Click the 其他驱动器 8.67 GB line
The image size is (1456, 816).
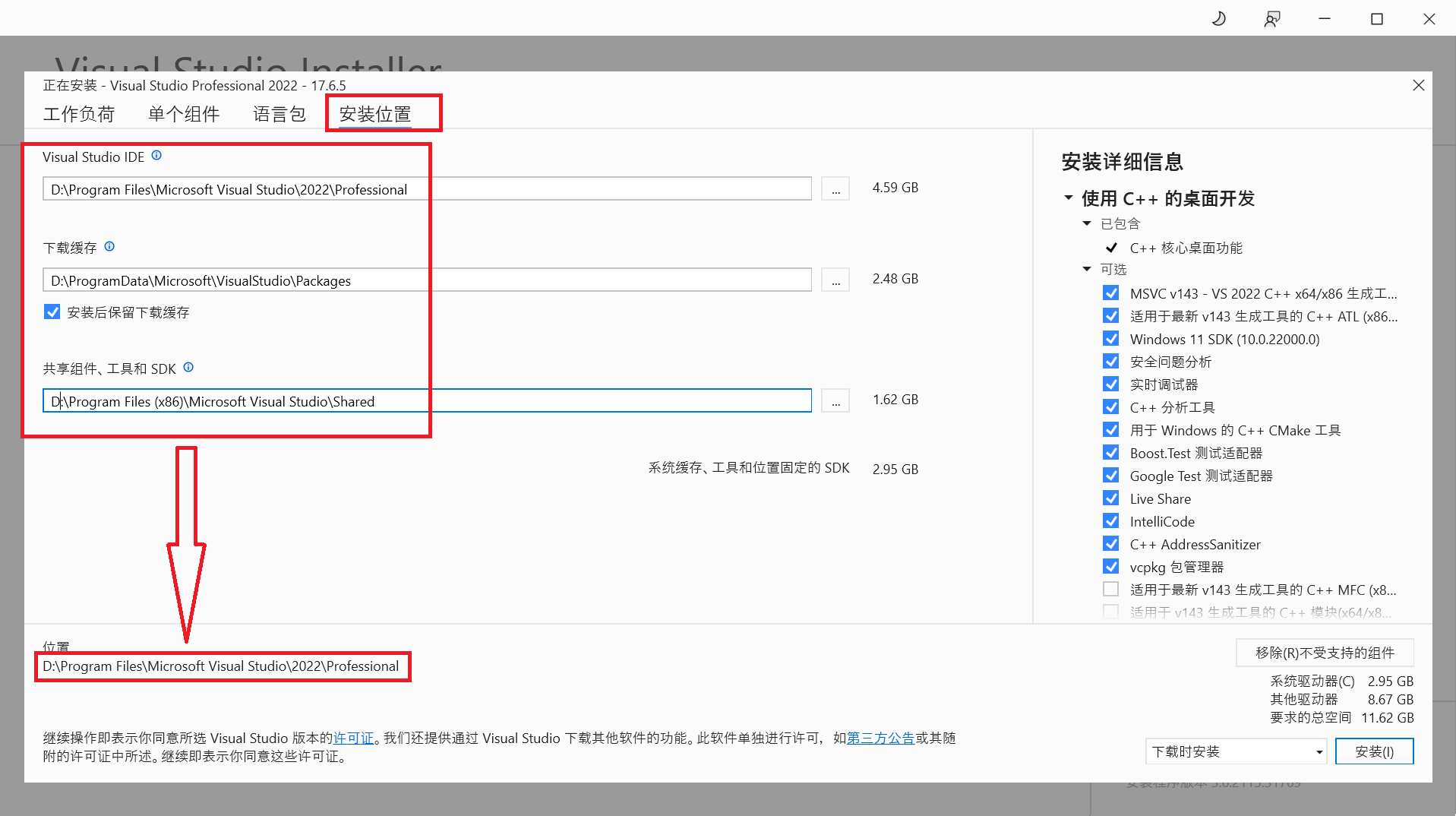click(x=1341, y=700)
